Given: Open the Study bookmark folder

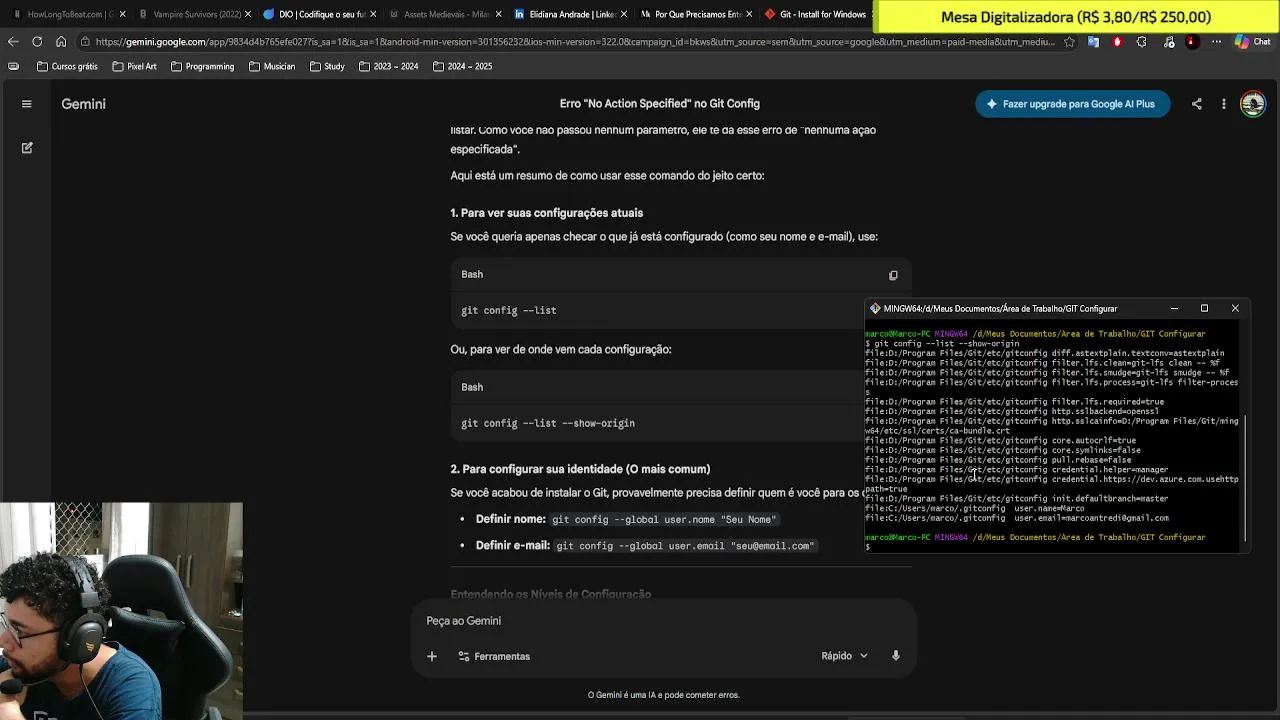Looking at the screenshot, I should 327,66.
